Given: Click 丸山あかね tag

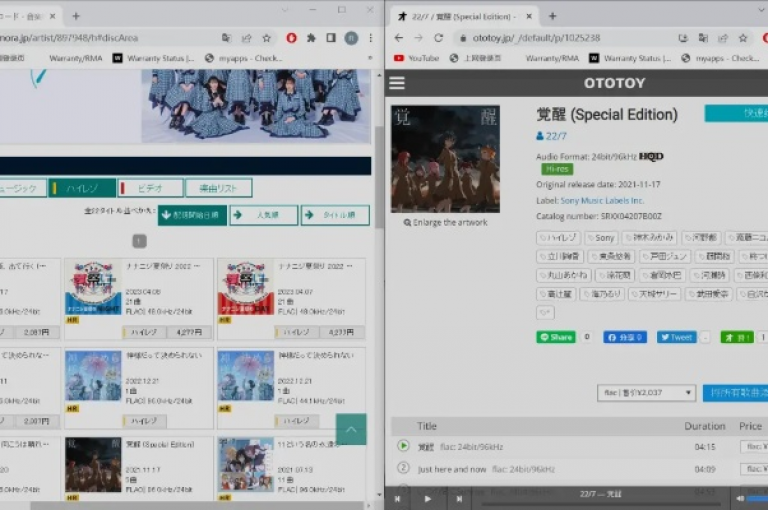Looking at the screenshot, I should (564, 275).
